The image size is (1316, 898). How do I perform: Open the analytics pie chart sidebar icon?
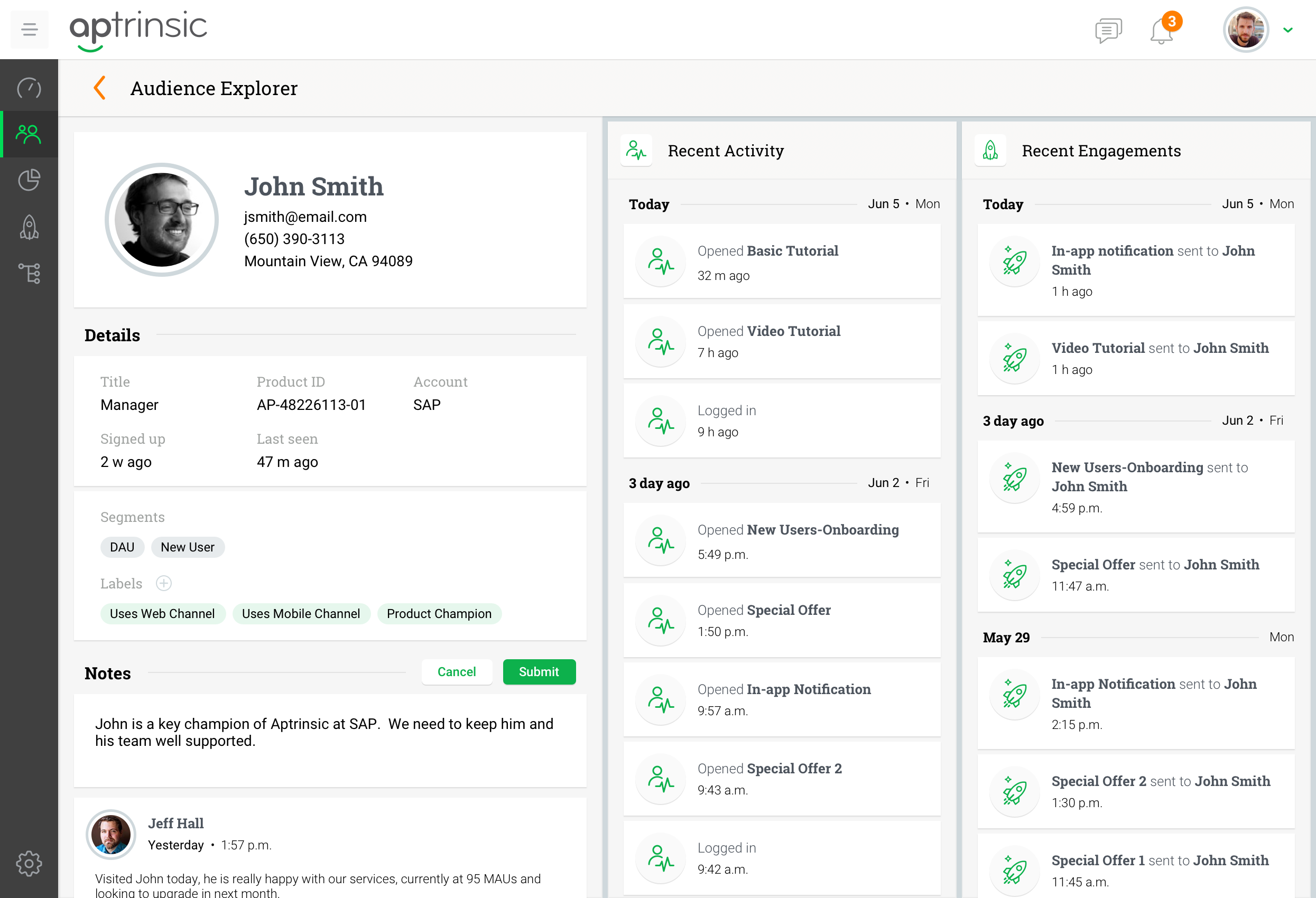coord(29,181)
